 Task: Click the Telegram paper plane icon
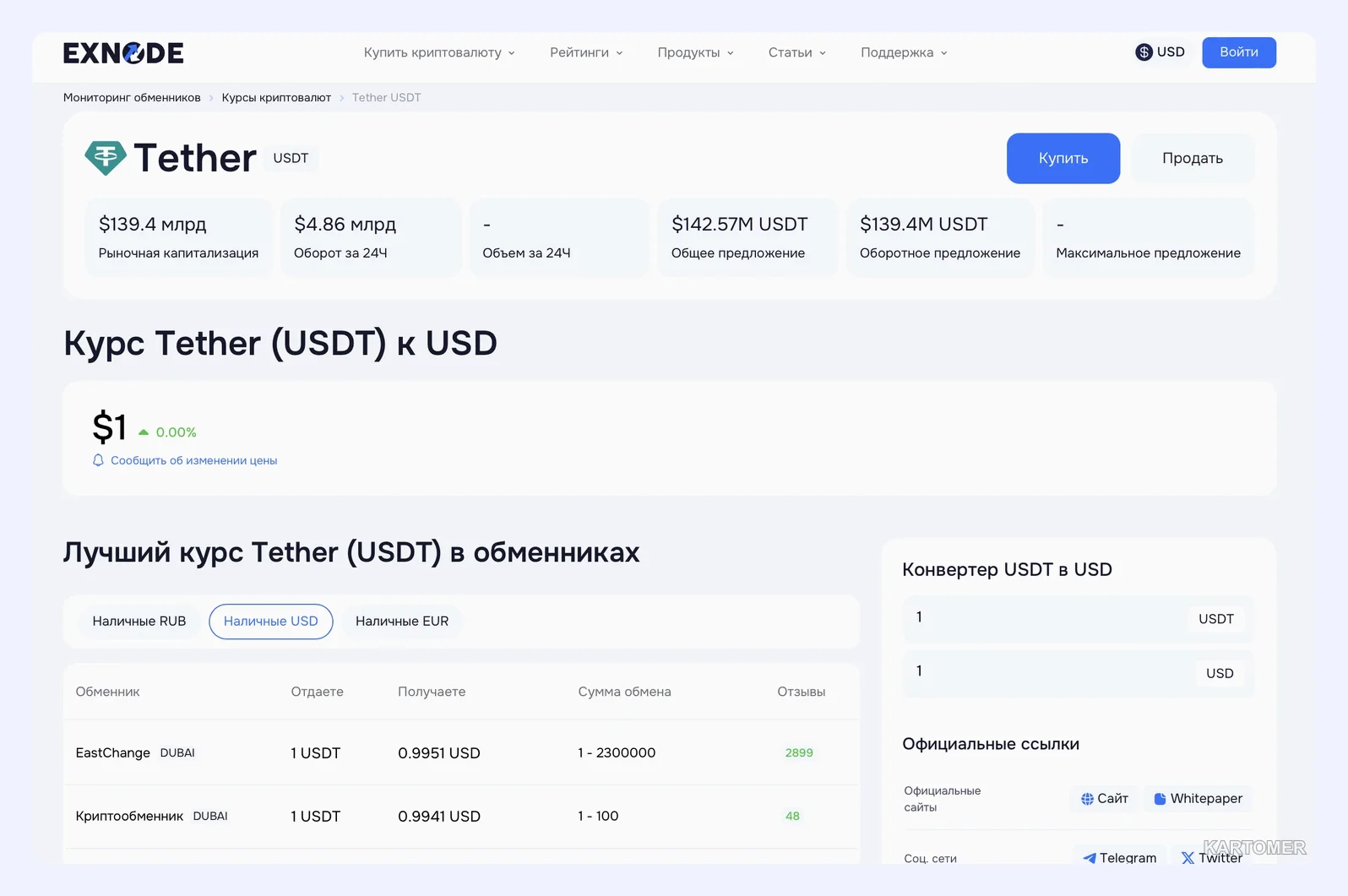pos(1090,858)
